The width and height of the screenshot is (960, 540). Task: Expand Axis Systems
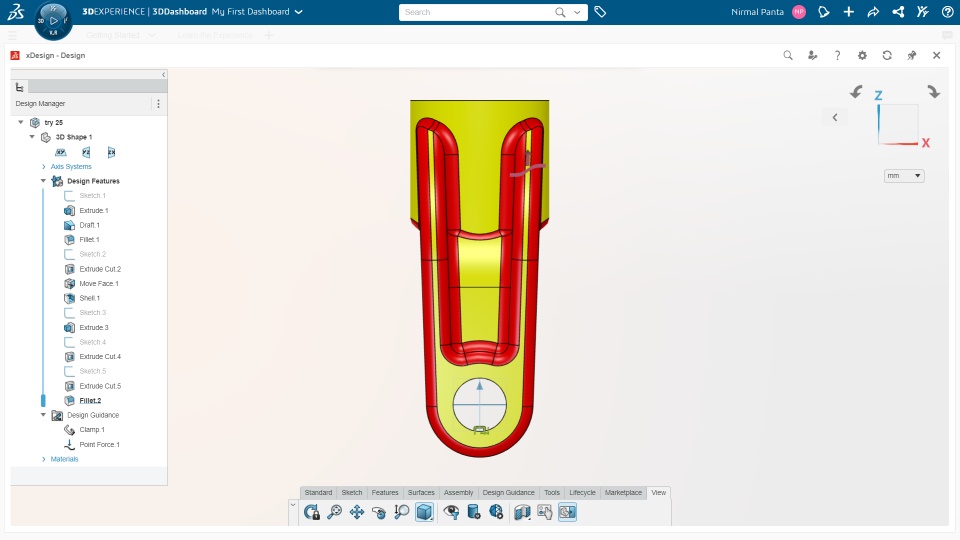tap(43, 167)
